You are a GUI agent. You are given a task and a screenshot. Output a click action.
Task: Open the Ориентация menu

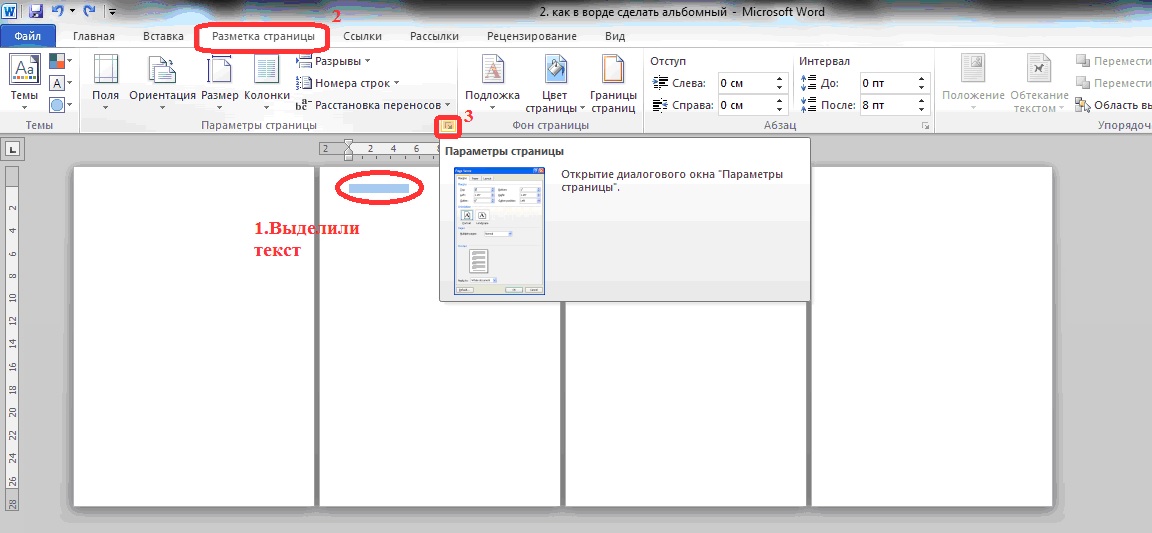coord(162,82)
